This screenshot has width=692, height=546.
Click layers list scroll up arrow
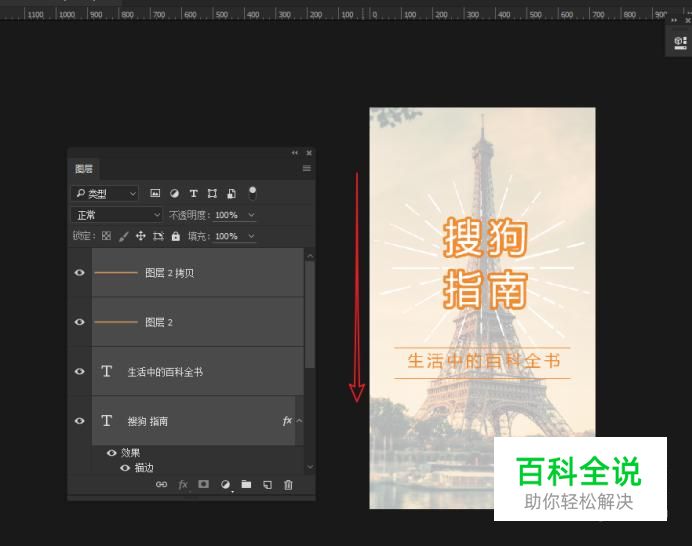coord(310,256)
